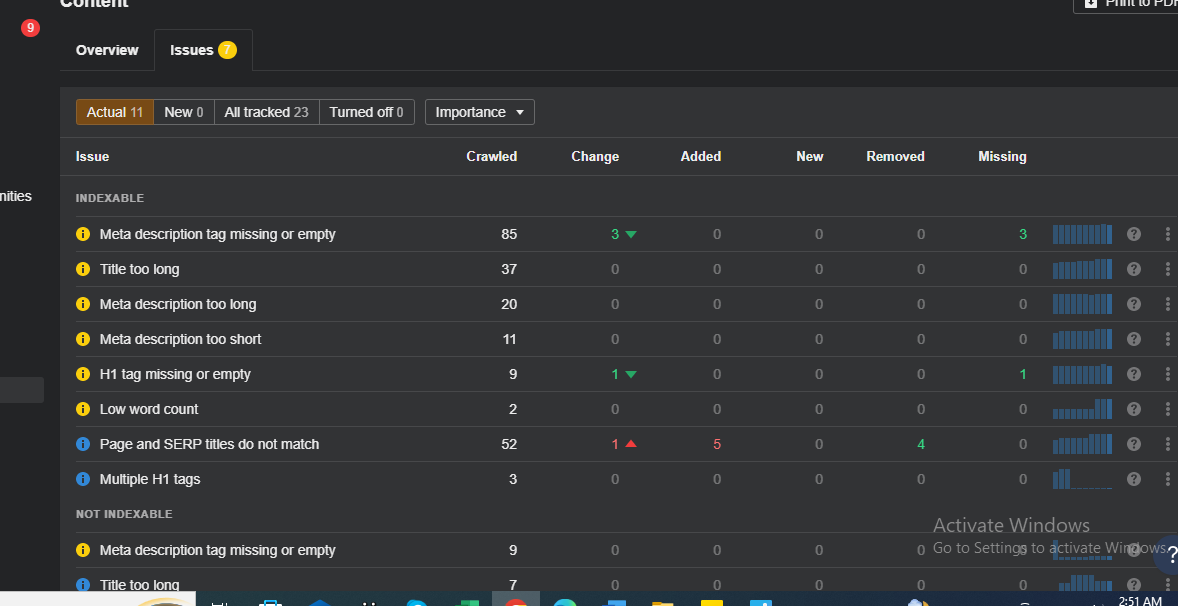The height and width of the screenshot is (606, 1178).
Task: Select the 'Actual 11' filter
Action: pos(114,112)
